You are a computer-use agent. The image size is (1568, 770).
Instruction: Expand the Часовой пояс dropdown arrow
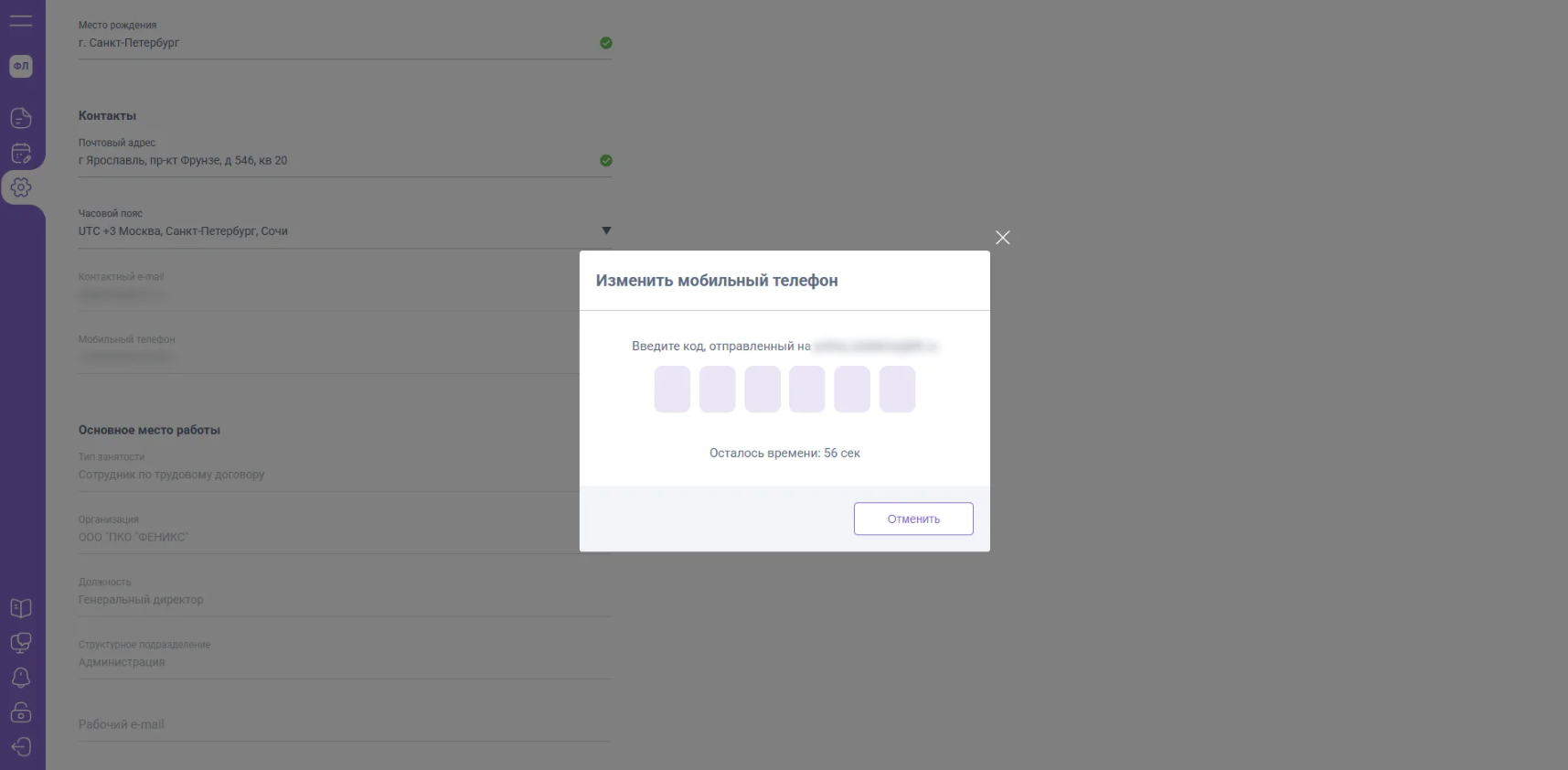point(606,230)
